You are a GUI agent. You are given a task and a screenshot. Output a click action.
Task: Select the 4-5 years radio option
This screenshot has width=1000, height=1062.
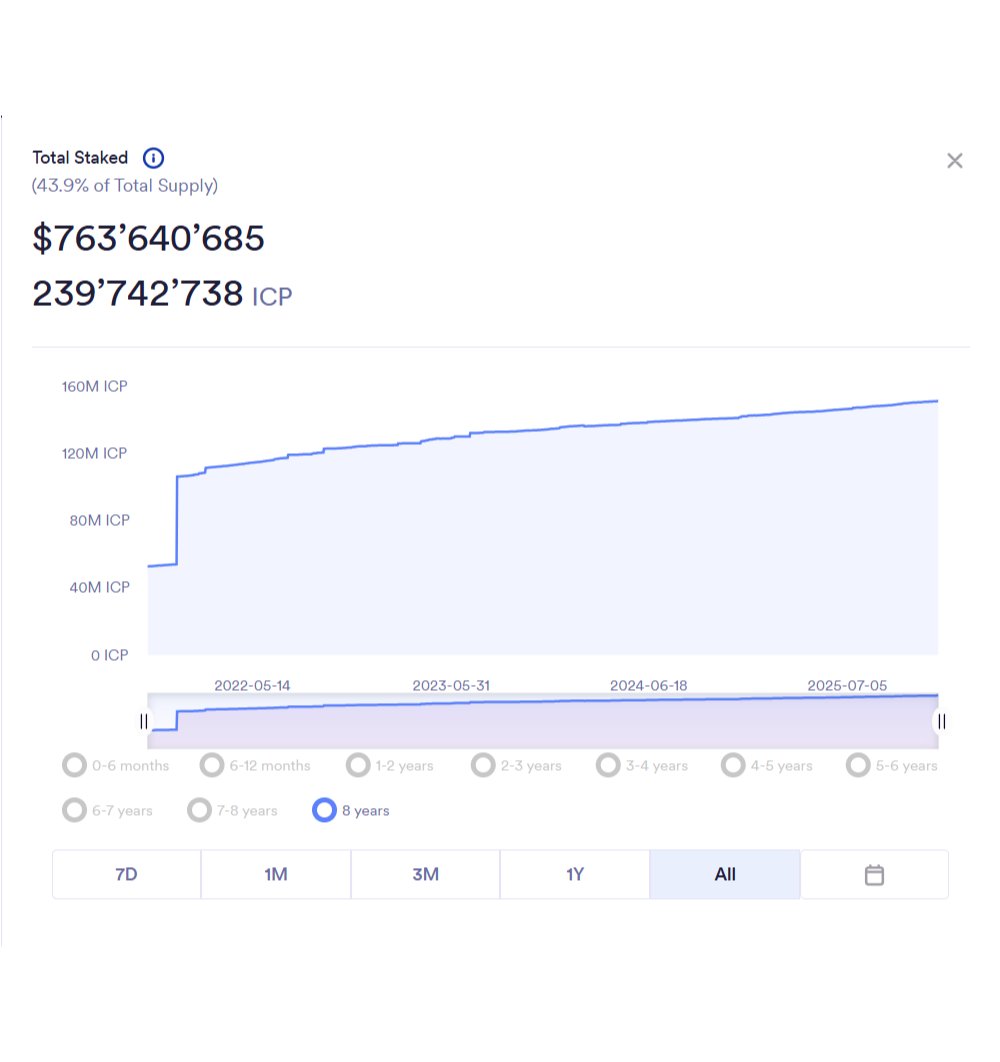coord(733,766)
